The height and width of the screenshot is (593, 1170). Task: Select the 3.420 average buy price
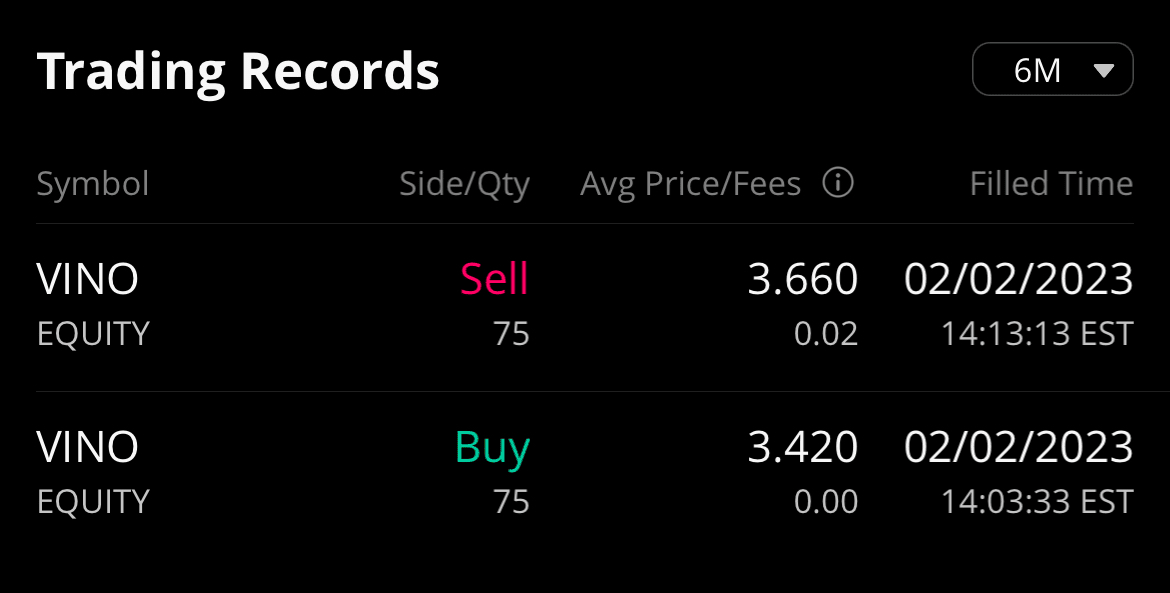point(803,447)
